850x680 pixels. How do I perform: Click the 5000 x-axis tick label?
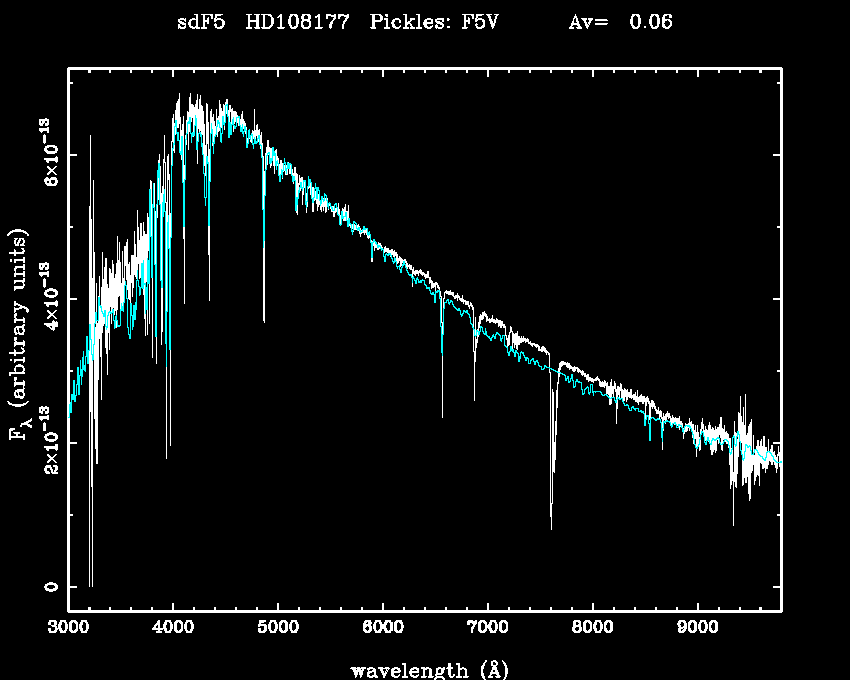pyautogui.click(x=278, y=628)
